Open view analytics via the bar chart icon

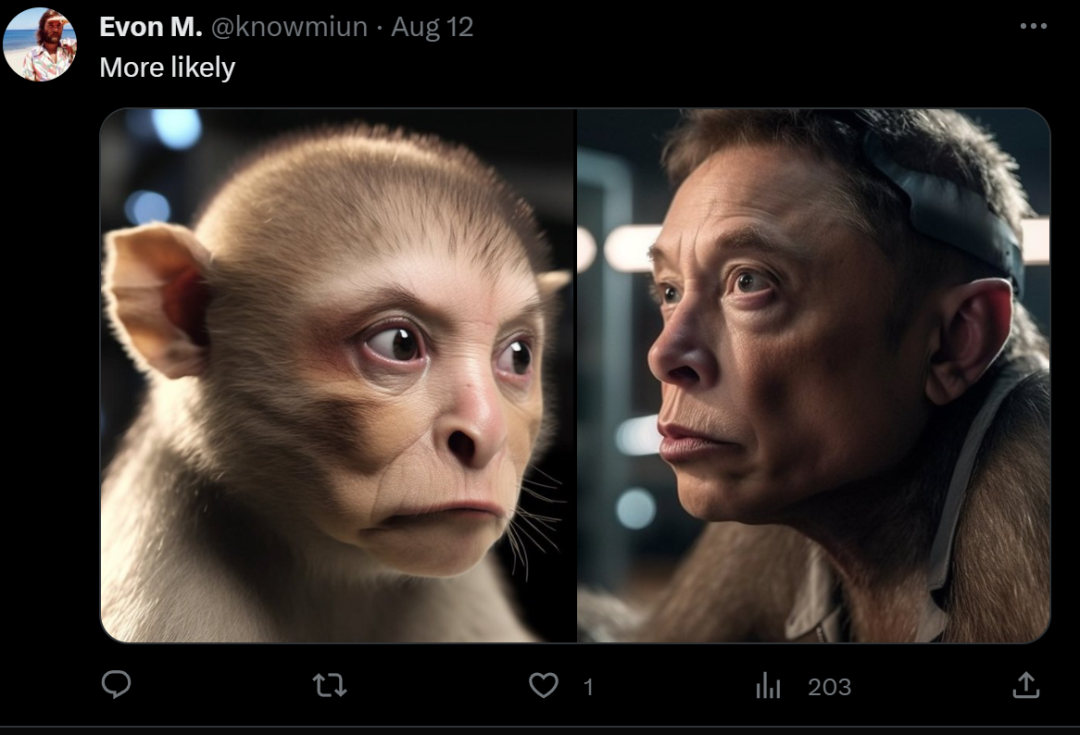click(x=768, y=685)
